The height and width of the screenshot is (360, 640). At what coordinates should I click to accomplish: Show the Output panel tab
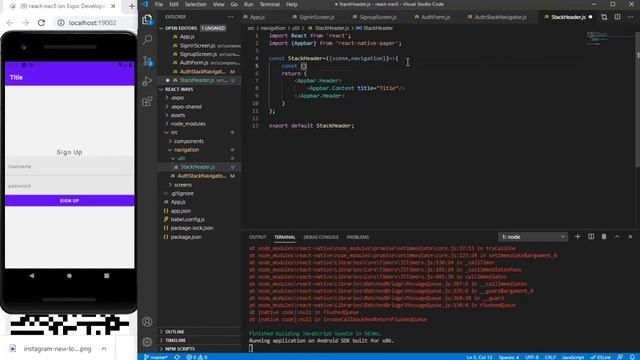258,237
